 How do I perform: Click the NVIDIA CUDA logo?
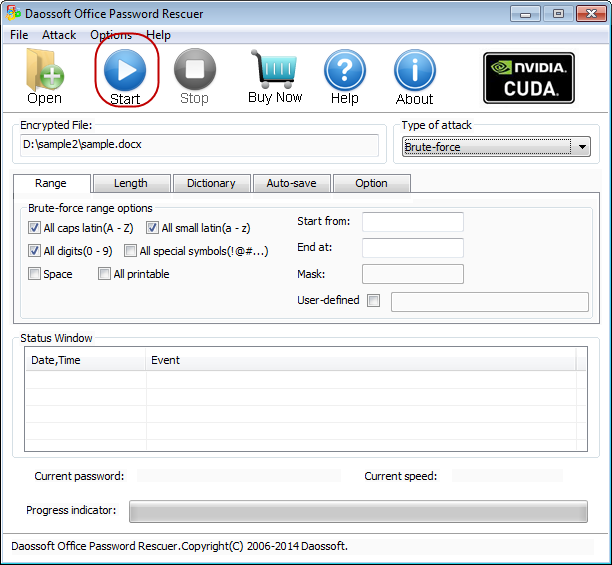pyautogui.click(x=529, y=78)
